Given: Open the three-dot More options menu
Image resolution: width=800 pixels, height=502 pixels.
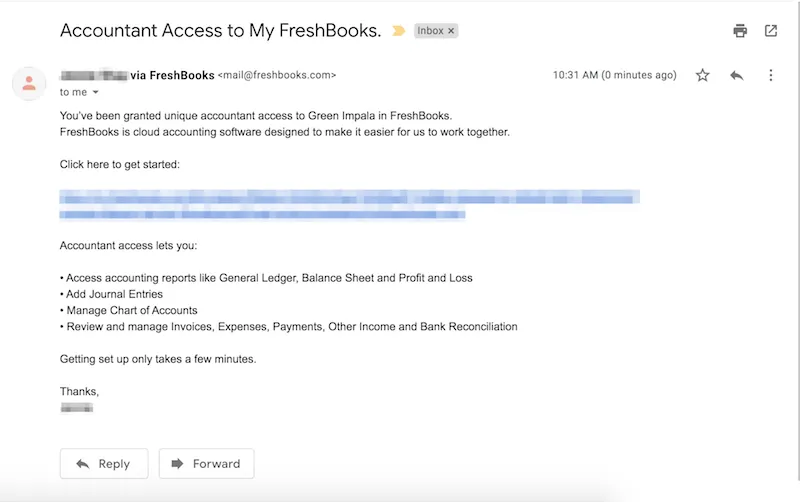Looking at the screenshot, I should 771,75.
